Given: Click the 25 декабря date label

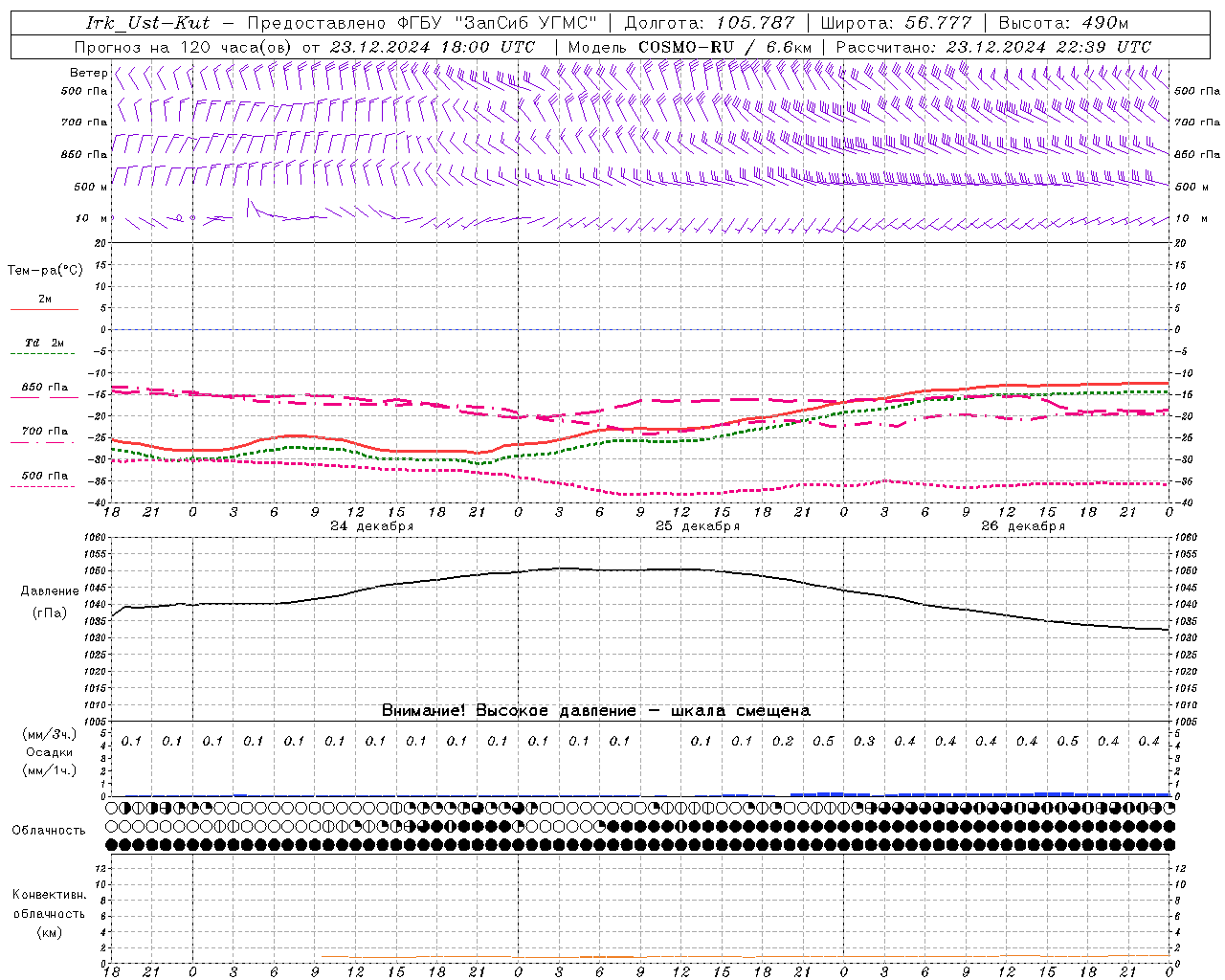Looking at the screenshot, I should click(x=698, y=526).
